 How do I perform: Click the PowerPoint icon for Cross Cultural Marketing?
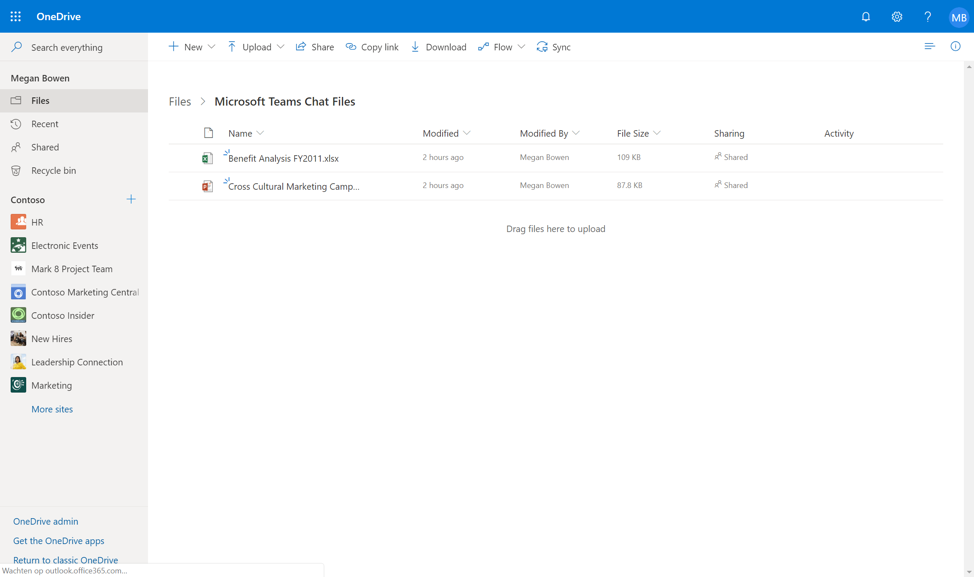[207, 186]
